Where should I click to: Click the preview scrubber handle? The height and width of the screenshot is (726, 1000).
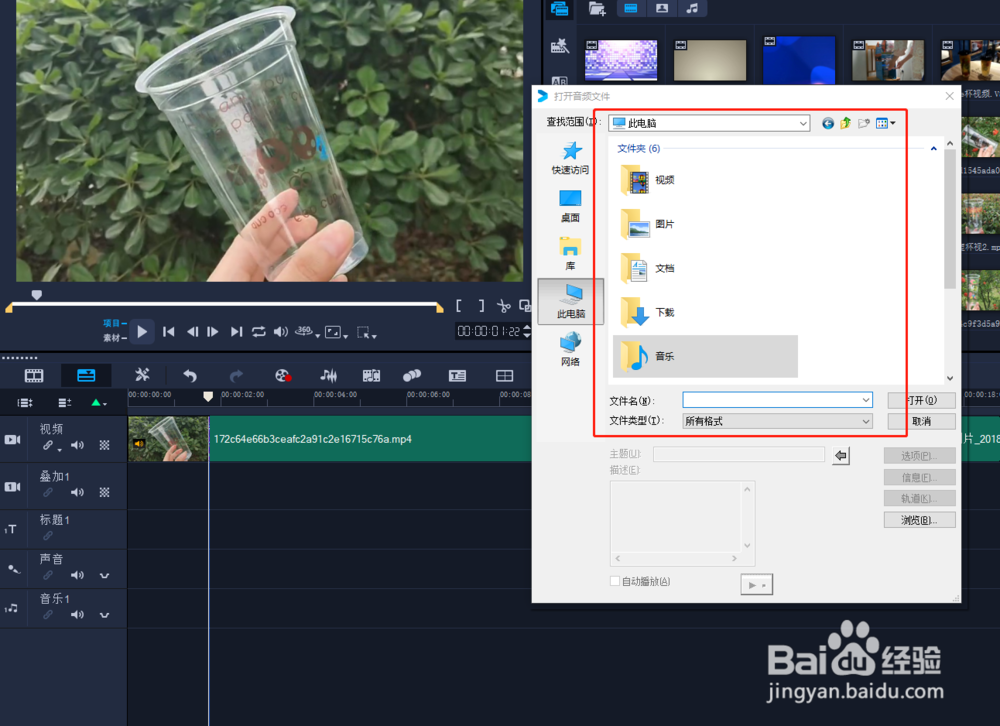tap(37, 295)
